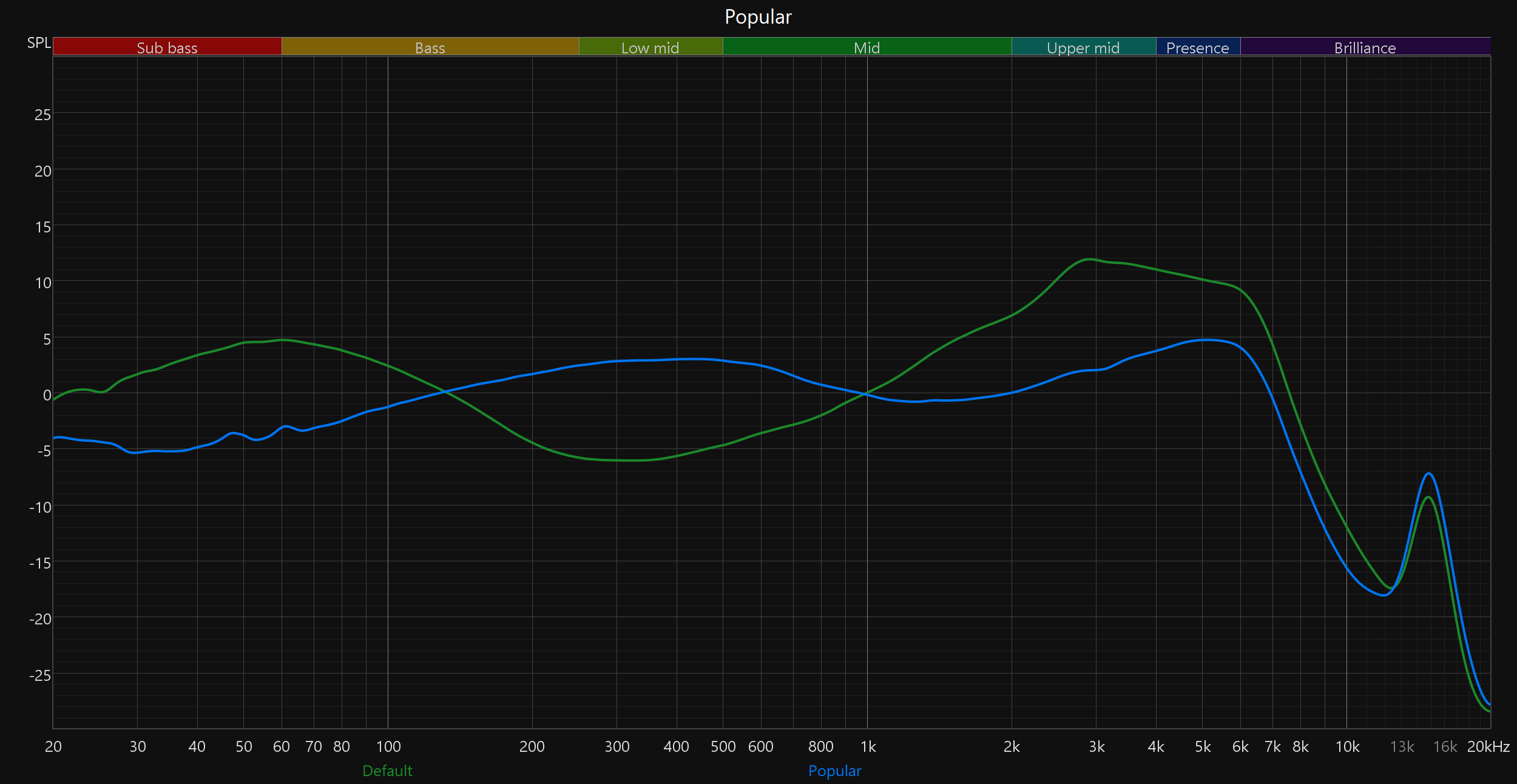The height and width of the screenshot is (784, 1517).
Task: Select the Bass band header
Action: pos(430,47)
